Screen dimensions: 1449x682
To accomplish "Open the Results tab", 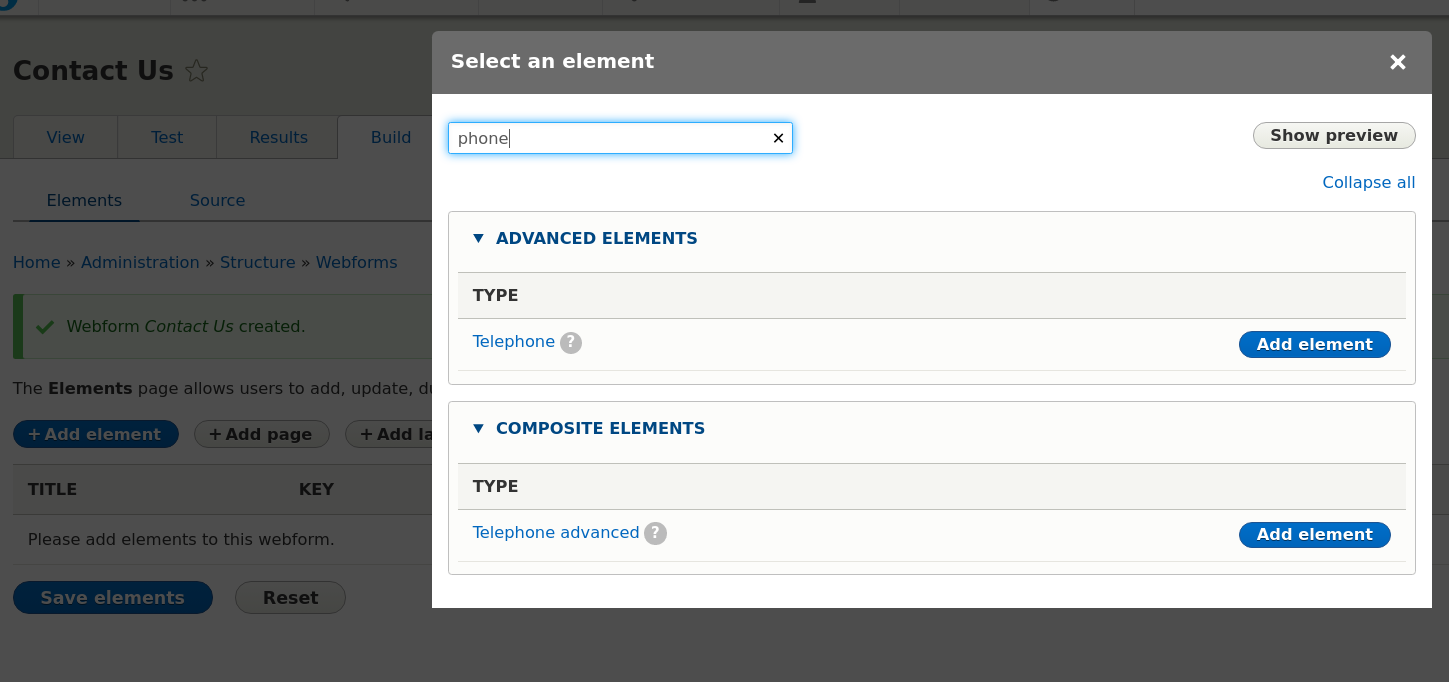I will (x=278, y=138).
